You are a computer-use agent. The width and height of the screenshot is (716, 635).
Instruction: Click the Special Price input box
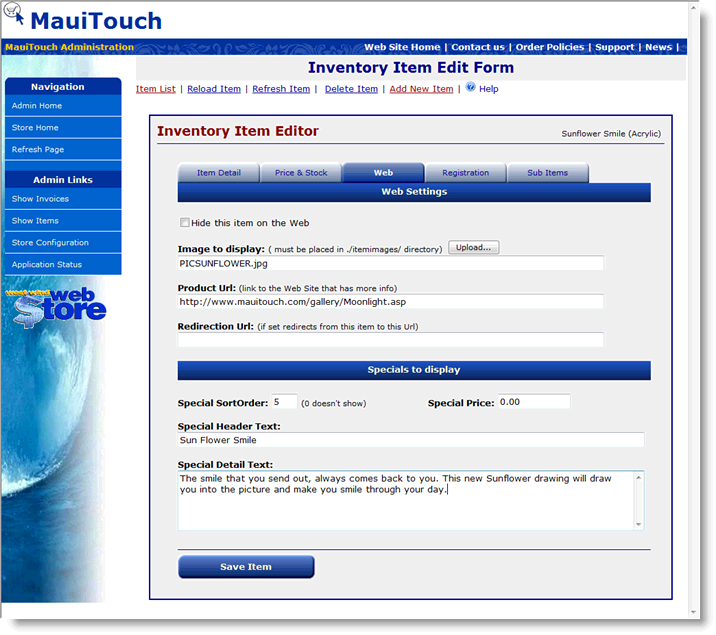pyautogui.click(x=533, y=402)
